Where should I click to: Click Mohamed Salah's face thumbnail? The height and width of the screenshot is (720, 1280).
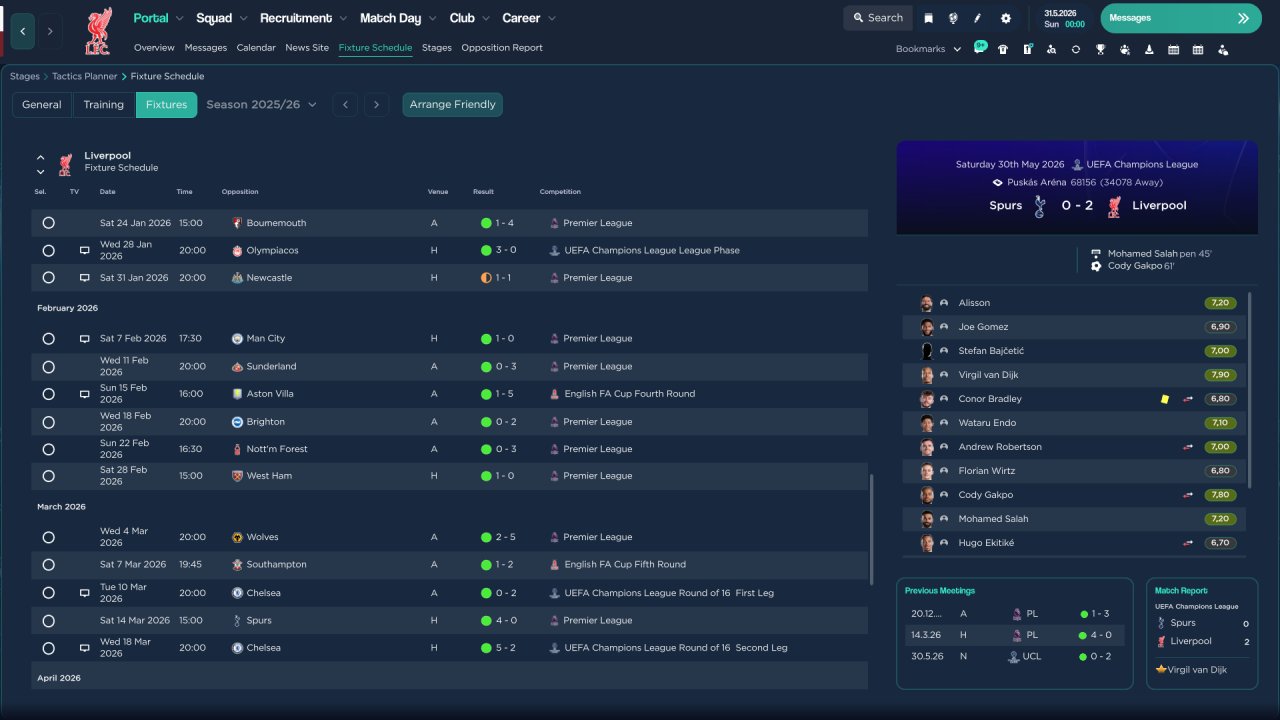(x=927, y=519)
